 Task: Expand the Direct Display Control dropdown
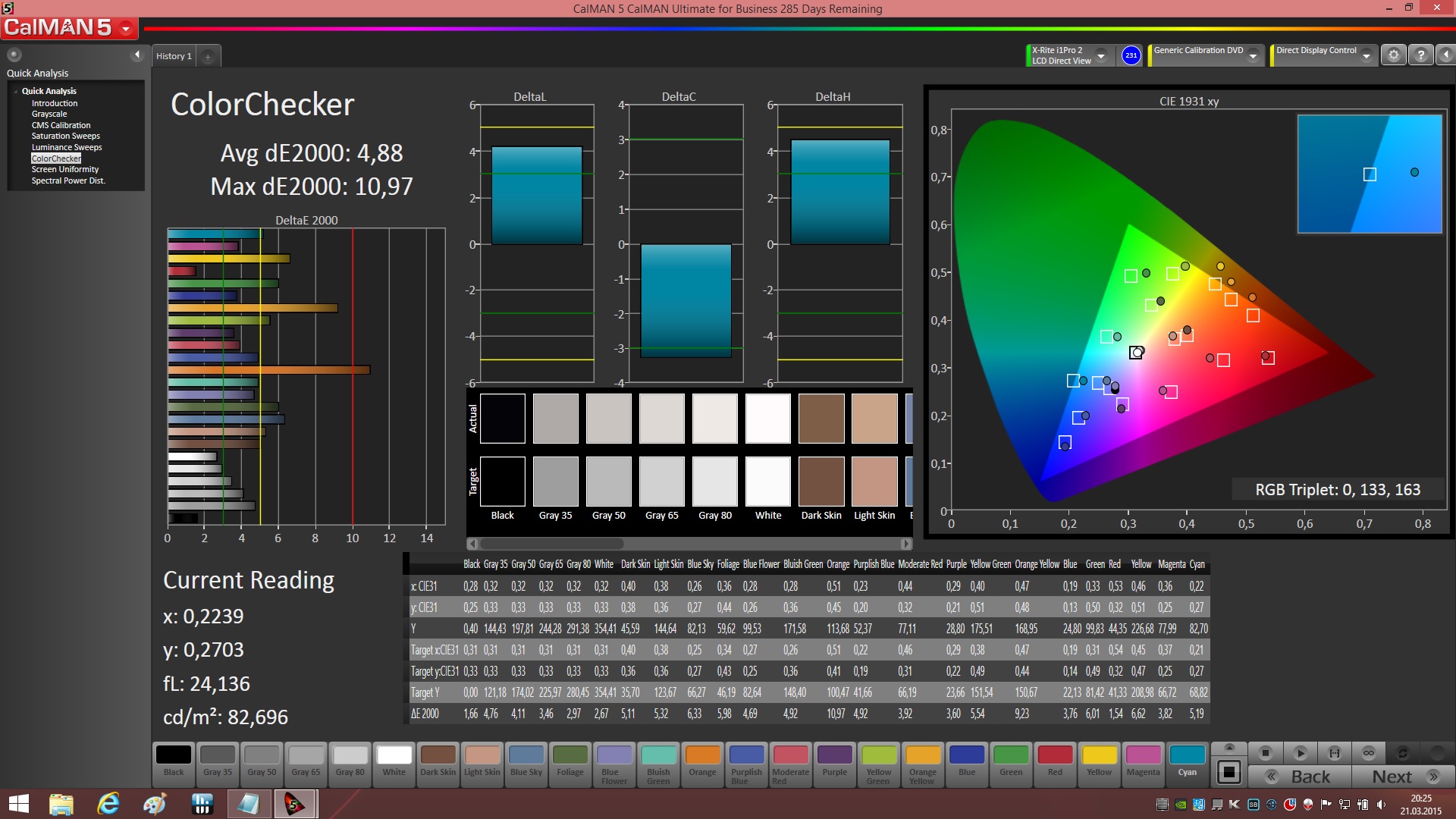(1366, 55)
